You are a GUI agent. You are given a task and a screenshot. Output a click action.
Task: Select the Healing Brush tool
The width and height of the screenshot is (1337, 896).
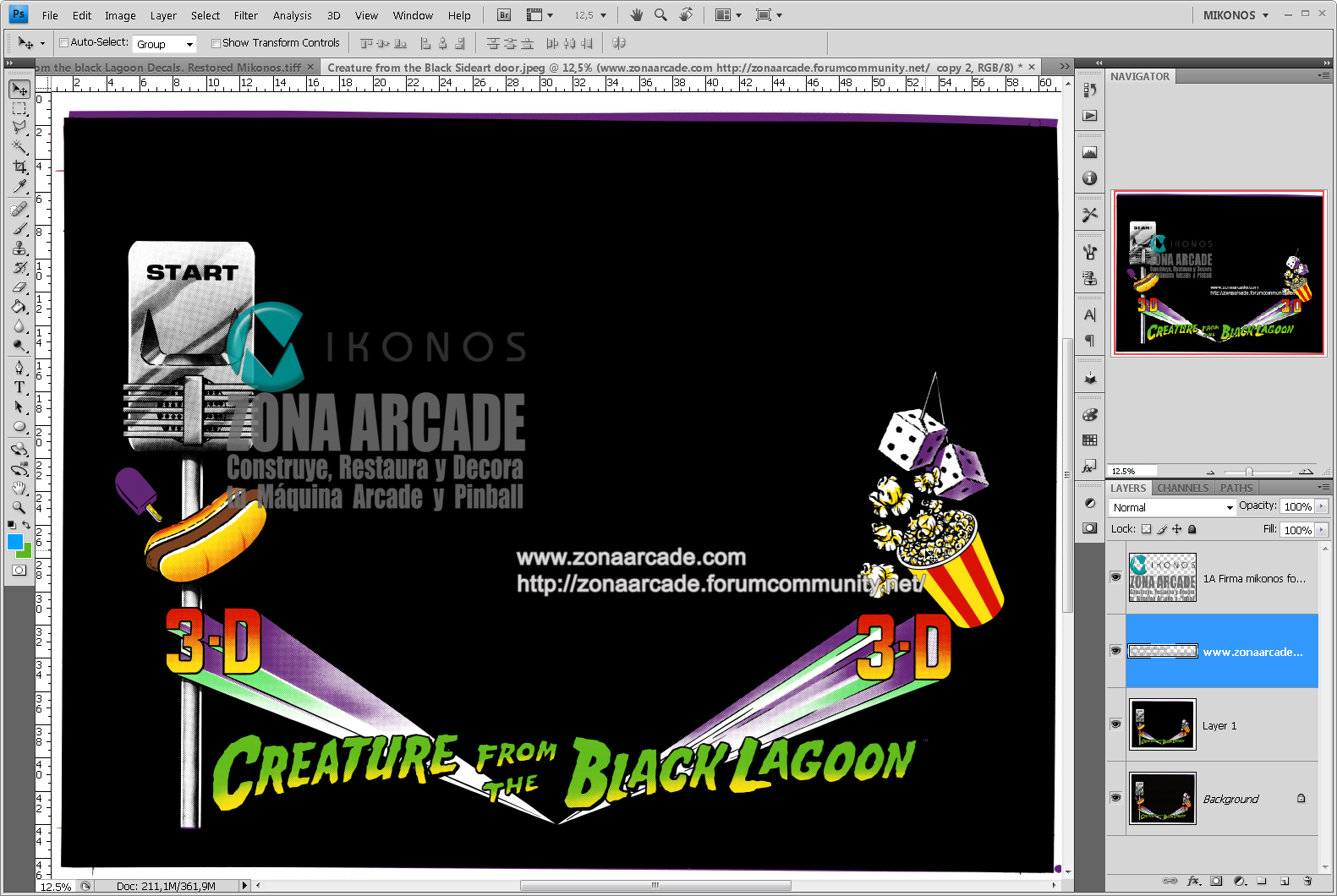[19, 209]
